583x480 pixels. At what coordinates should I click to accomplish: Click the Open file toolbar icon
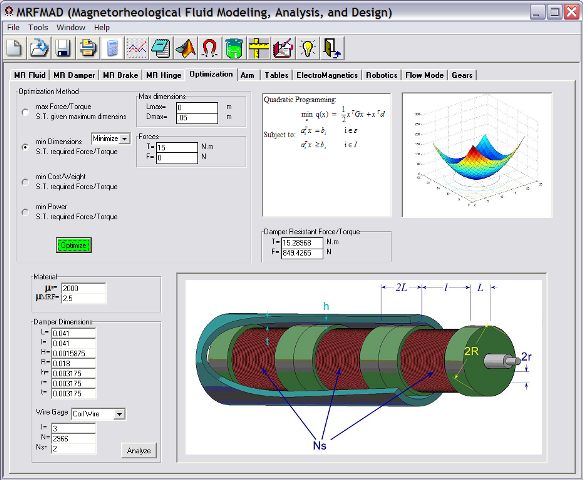pyautogui.click(x=39, y=48)
